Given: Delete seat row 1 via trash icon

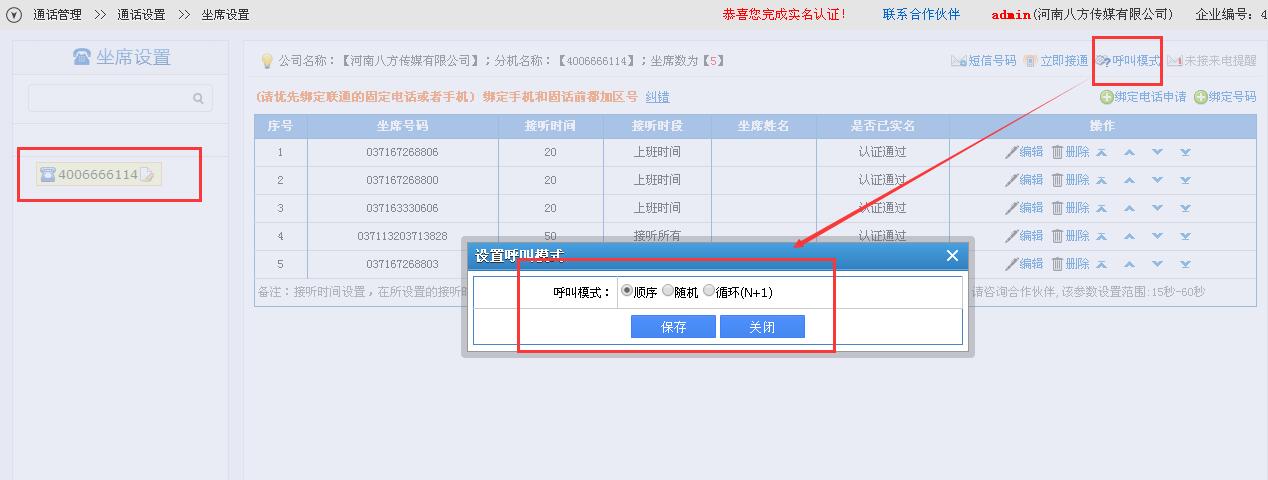Looking at the screenshot, I should [x=1057, y=152].
